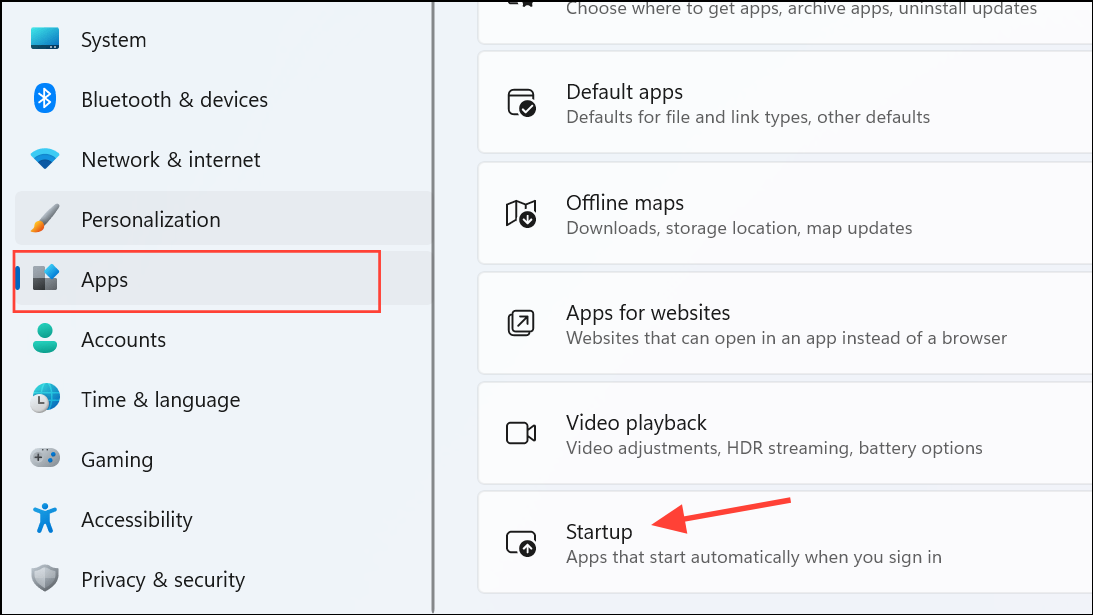Screen dimensions: 1093x615
Task: Click the Apps for websites icon
Action: (x=521, y=323)
